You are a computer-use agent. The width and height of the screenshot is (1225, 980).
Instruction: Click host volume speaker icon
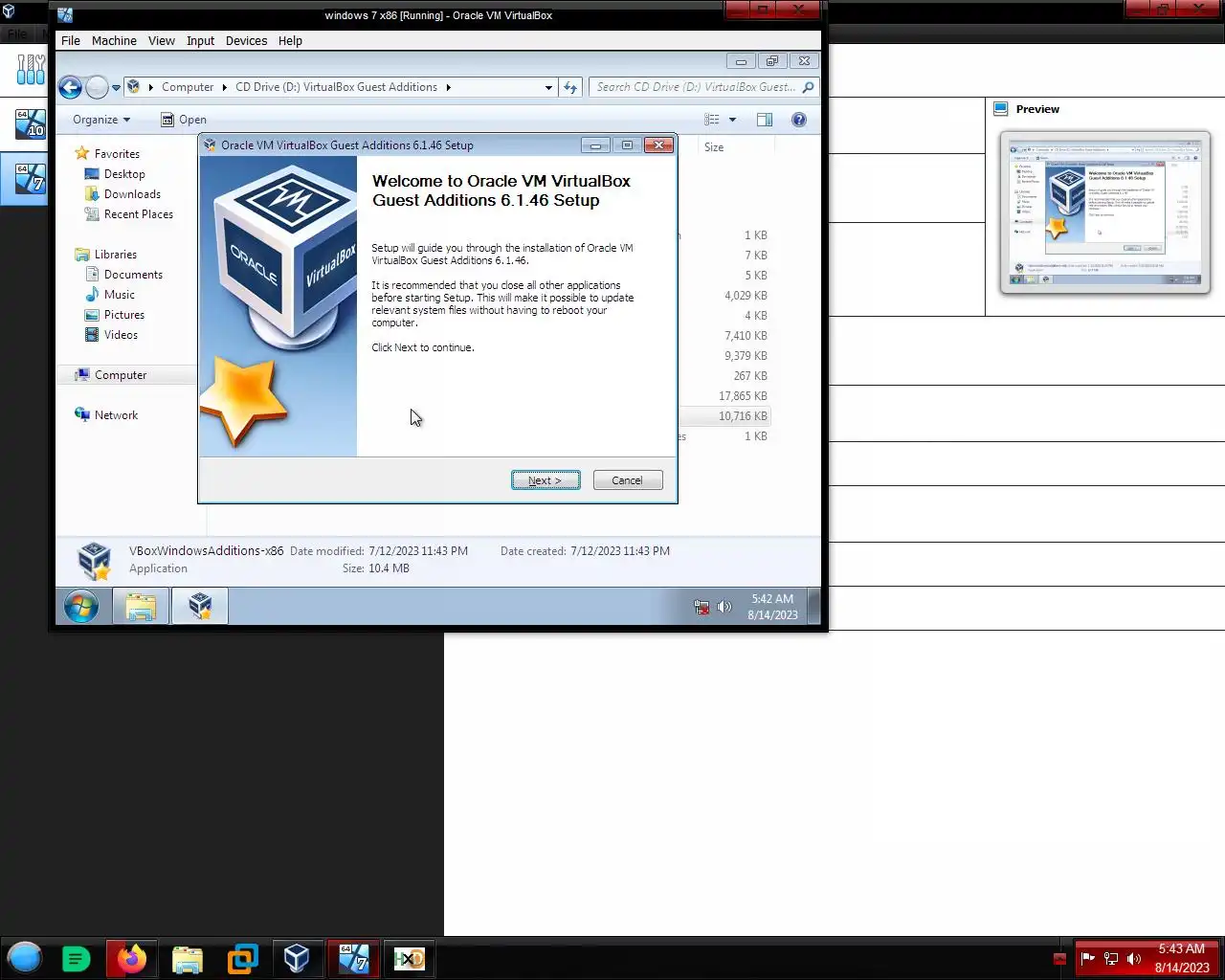tap(1134, 958)
